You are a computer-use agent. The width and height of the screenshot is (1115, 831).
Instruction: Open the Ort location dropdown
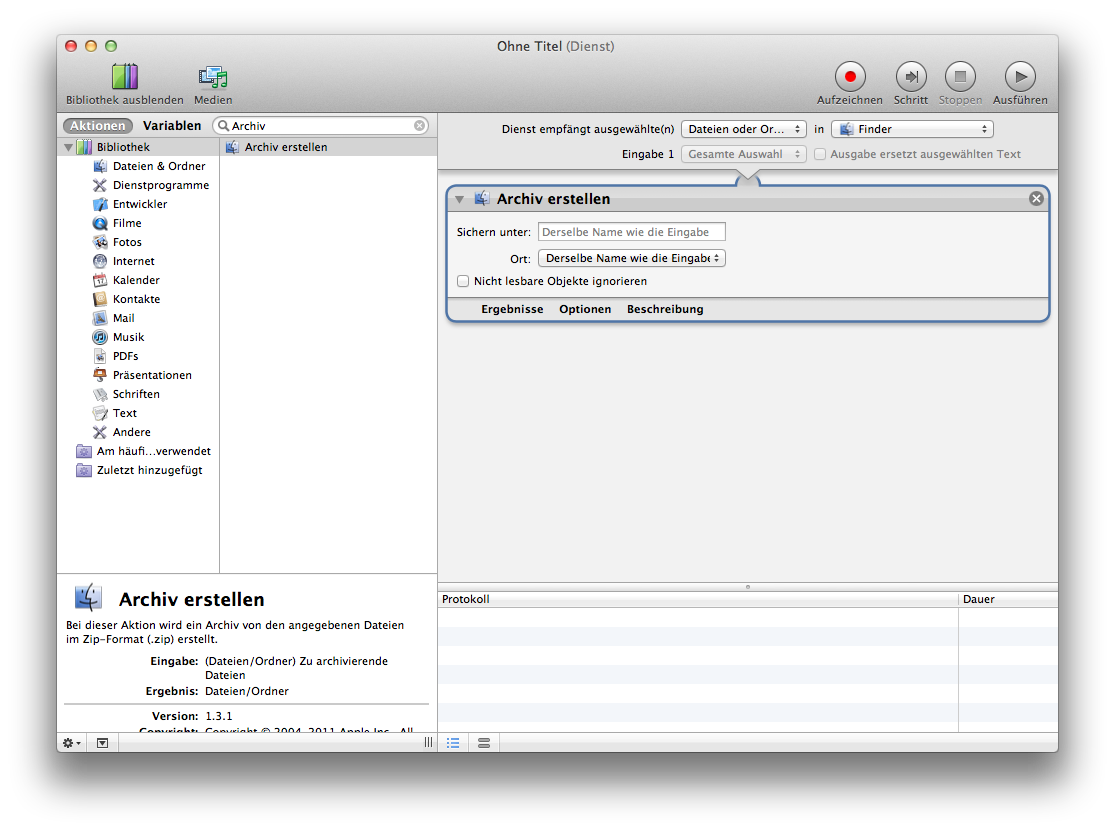tap(631, 258)
